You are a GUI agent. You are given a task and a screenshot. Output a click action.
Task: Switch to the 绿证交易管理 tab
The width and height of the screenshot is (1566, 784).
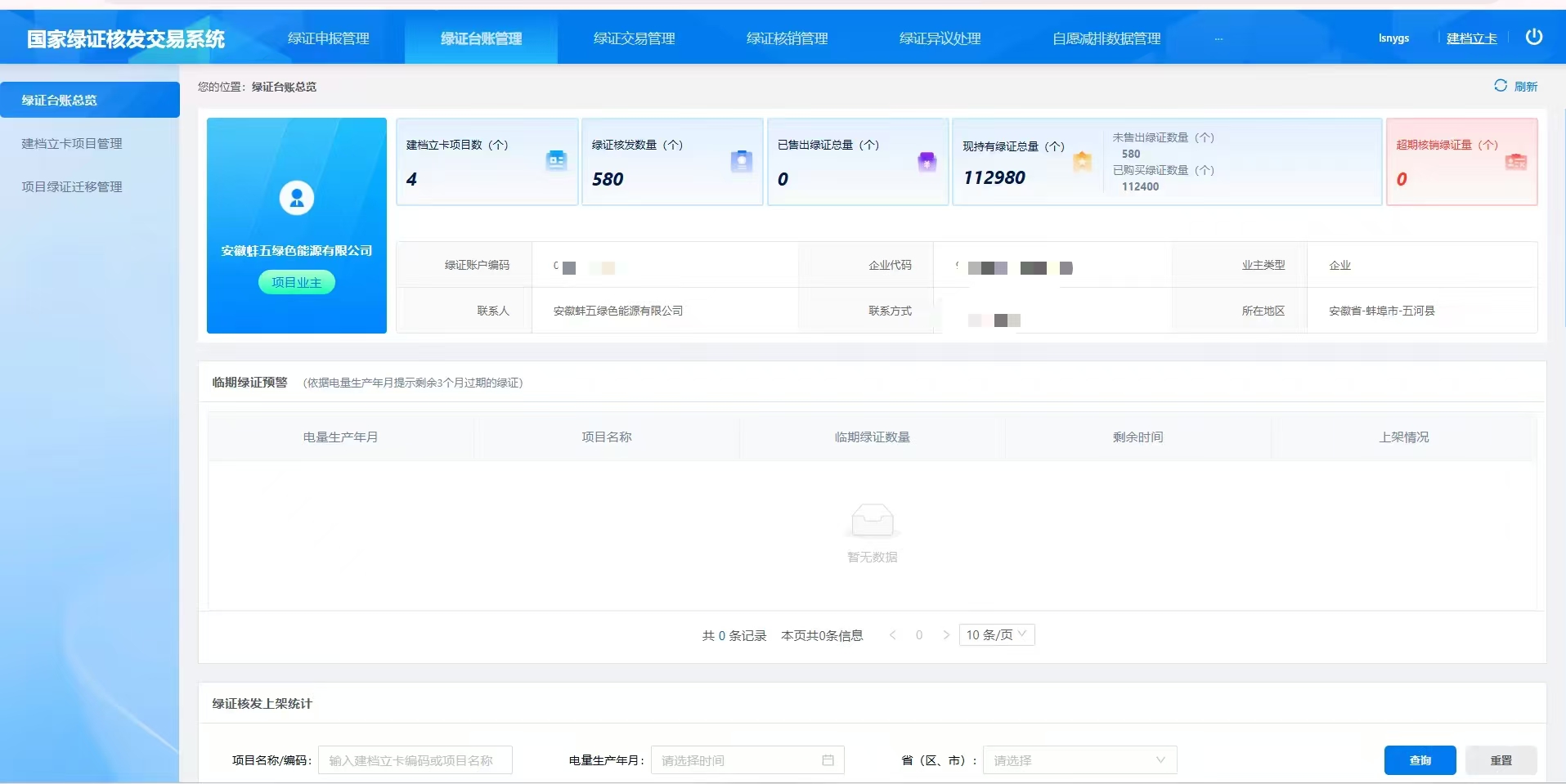tap(634, 38)
